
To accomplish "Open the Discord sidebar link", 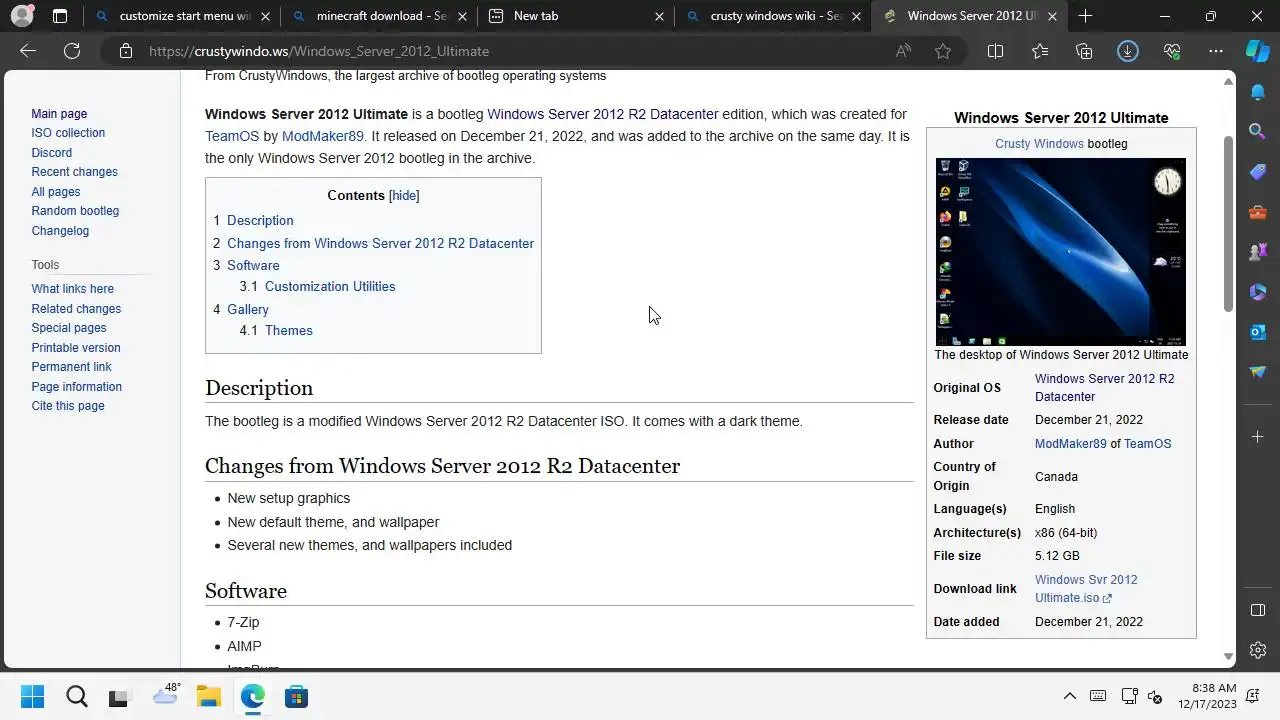I will click(x=52, y=153).
